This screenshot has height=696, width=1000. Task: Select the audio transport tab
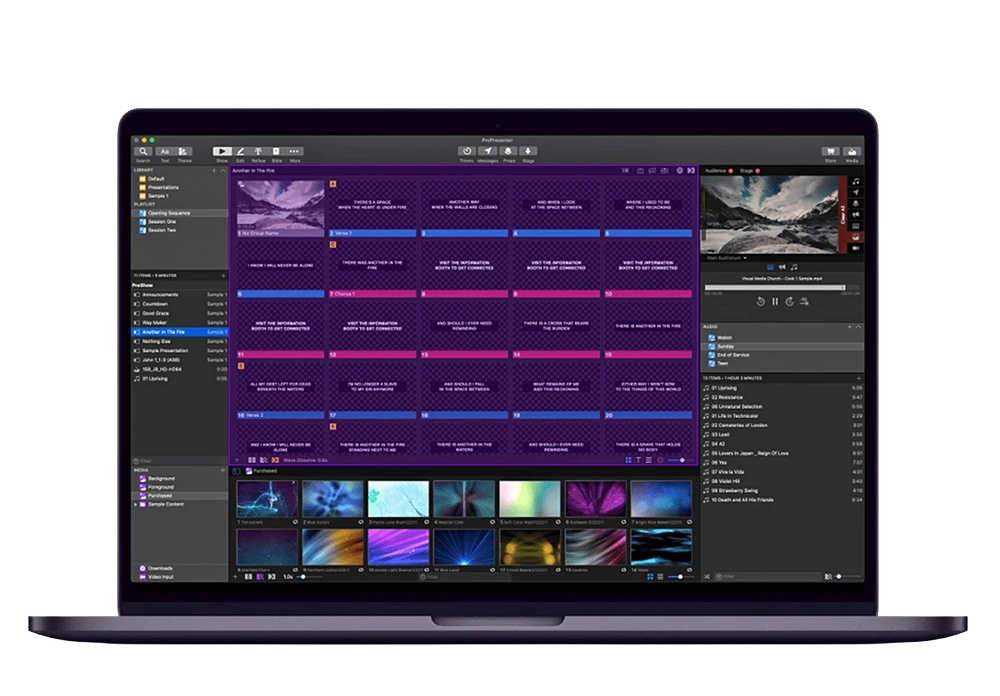[x=794, y=267]
